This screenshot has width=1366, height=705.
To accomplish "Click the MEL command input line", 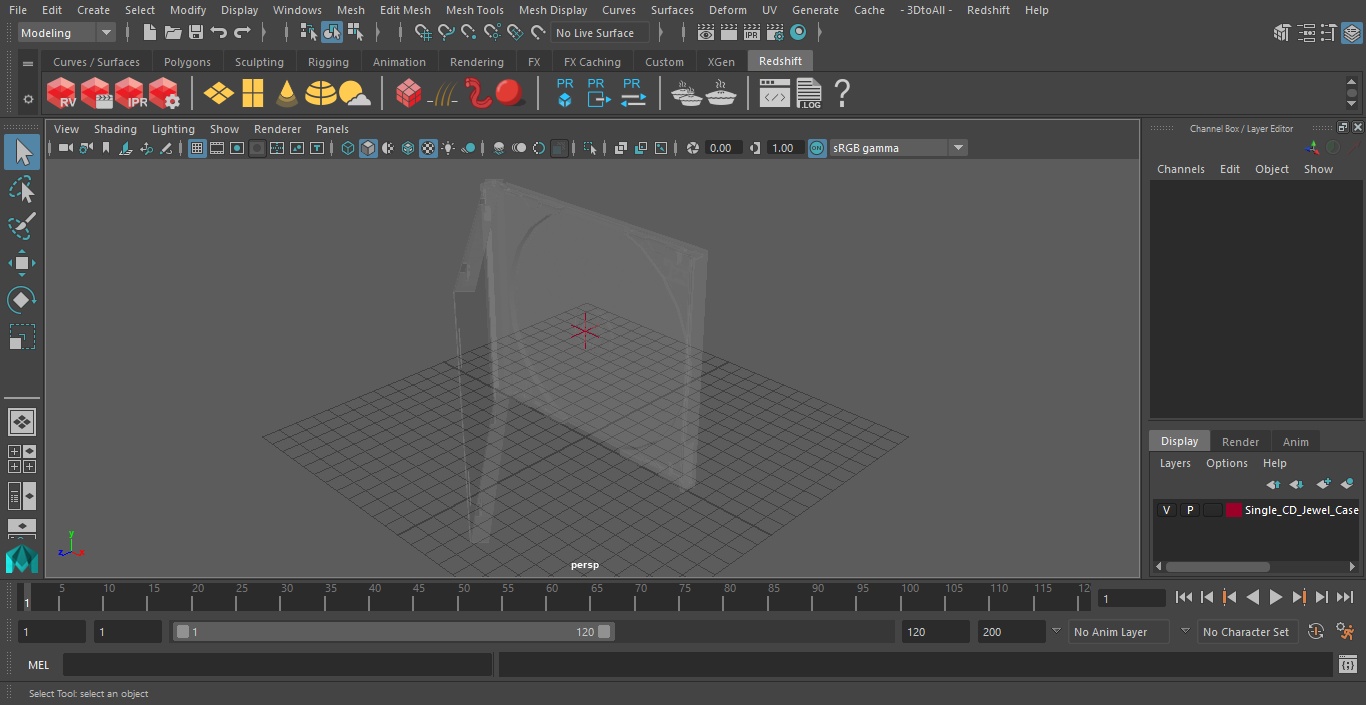I will click(277, 664).
